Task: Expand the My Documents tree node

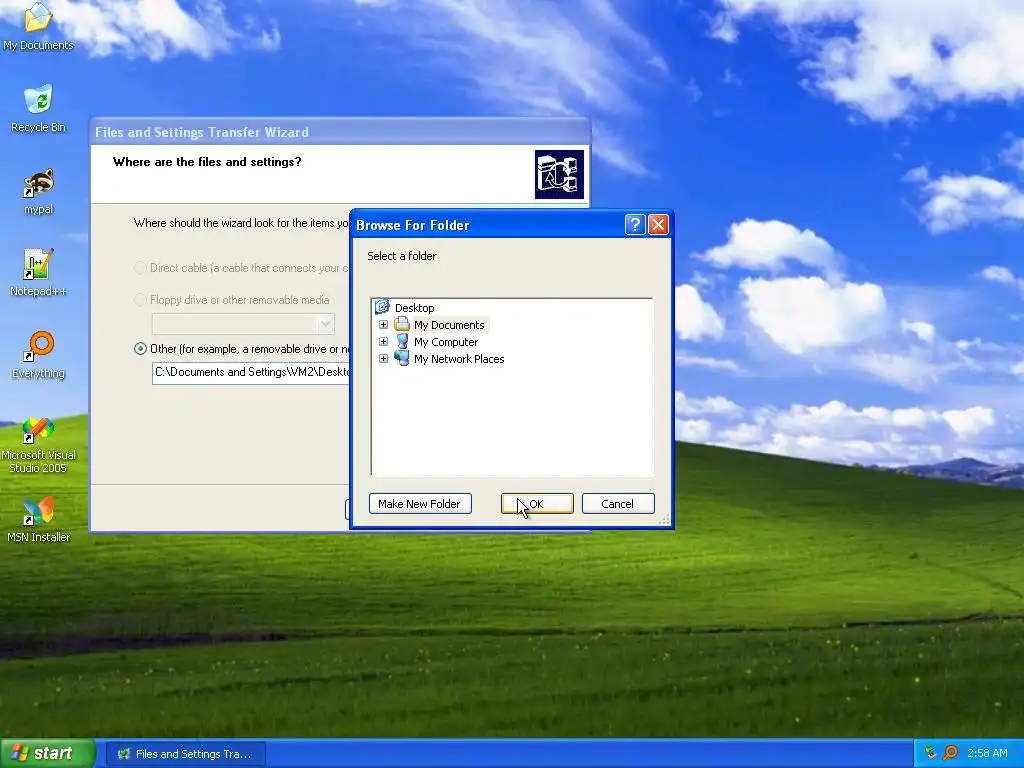Action: tap(383, 325)
